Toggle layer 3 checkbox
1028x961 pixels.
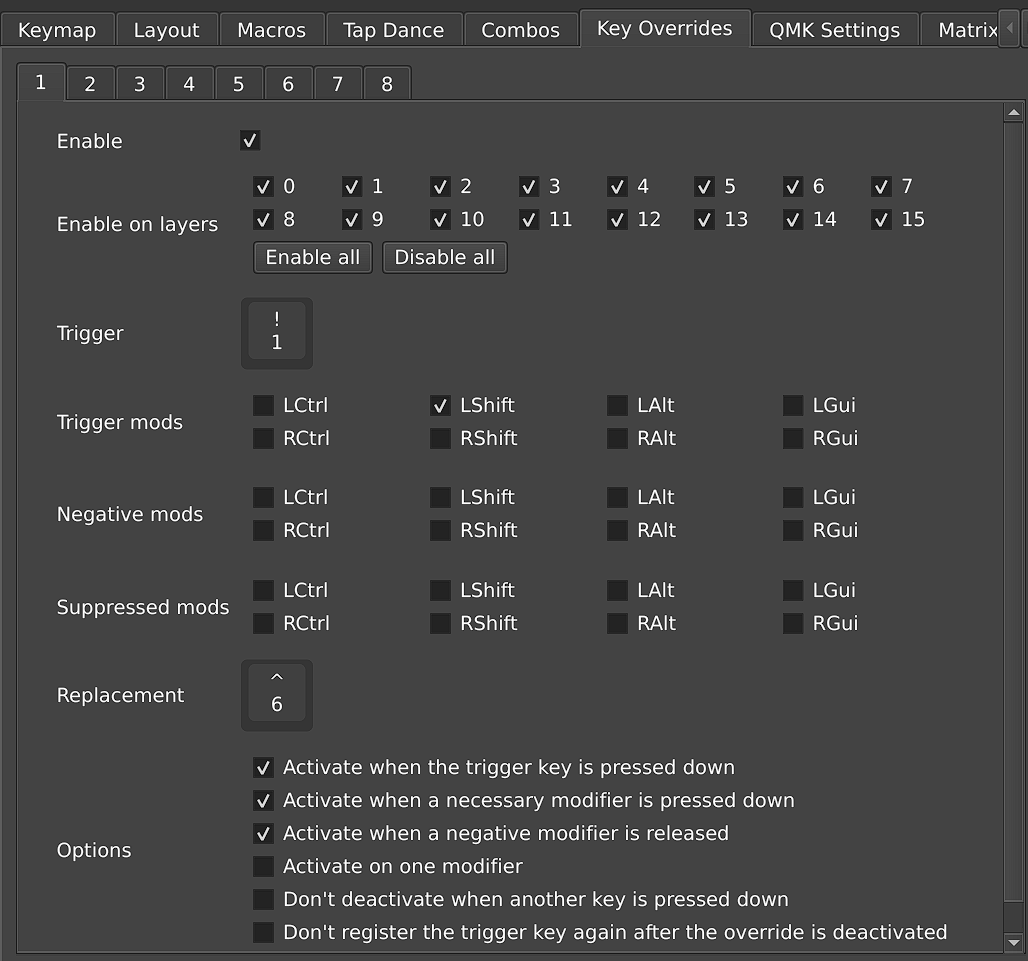pos(529,187)
